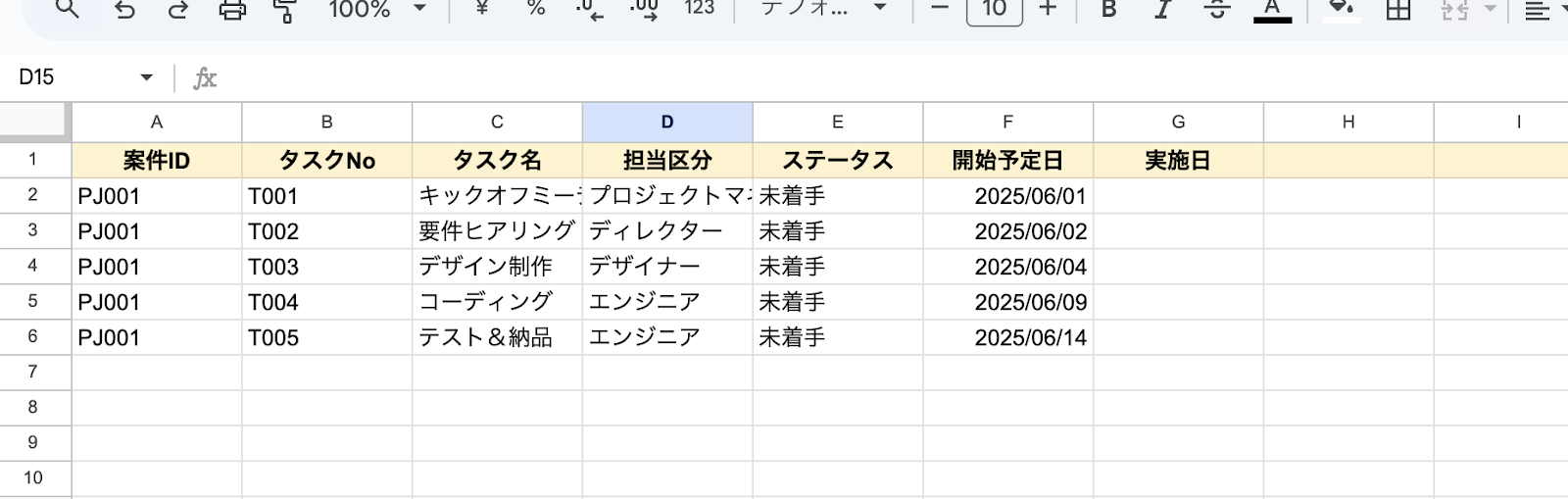Open the horizontal align menu
Viewport: 1568px width, 499px height.
click(1538, 10)
